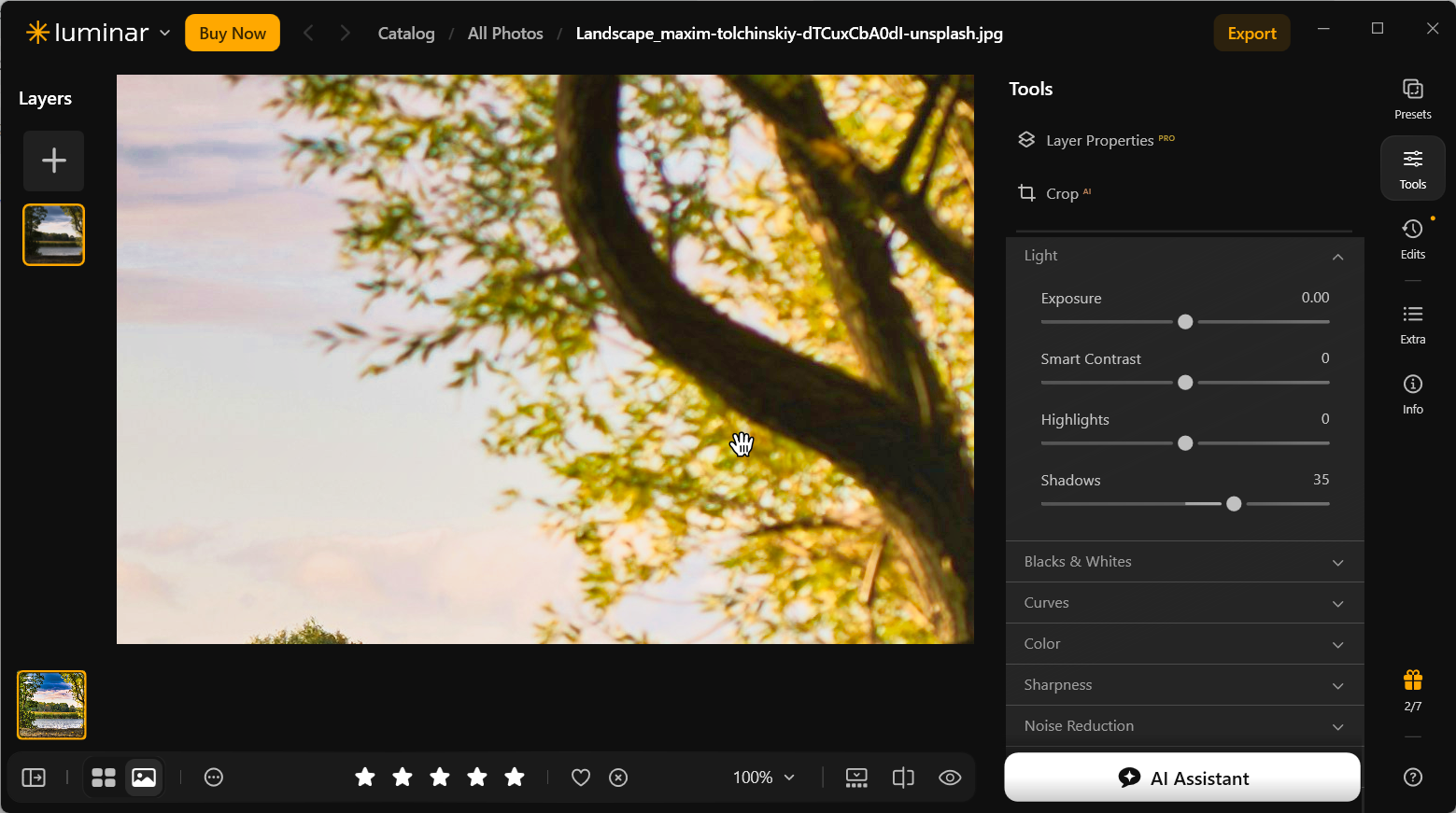The image size is (1456, 813).
Task: Select the Crop tool
Action: point(1053,193)
